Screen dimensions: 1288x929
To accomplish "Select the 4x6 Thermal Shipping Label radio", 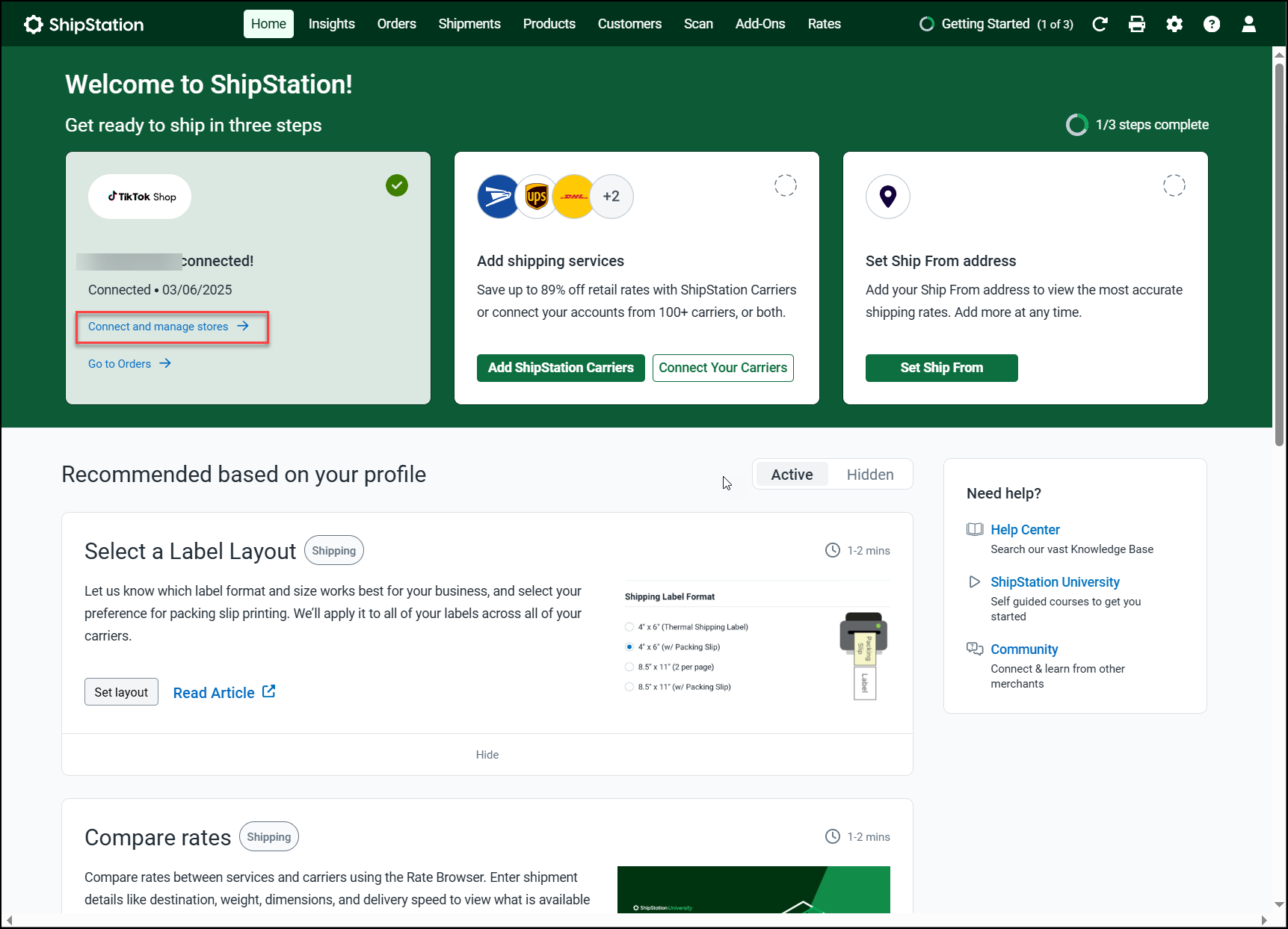I will [629, 627].
